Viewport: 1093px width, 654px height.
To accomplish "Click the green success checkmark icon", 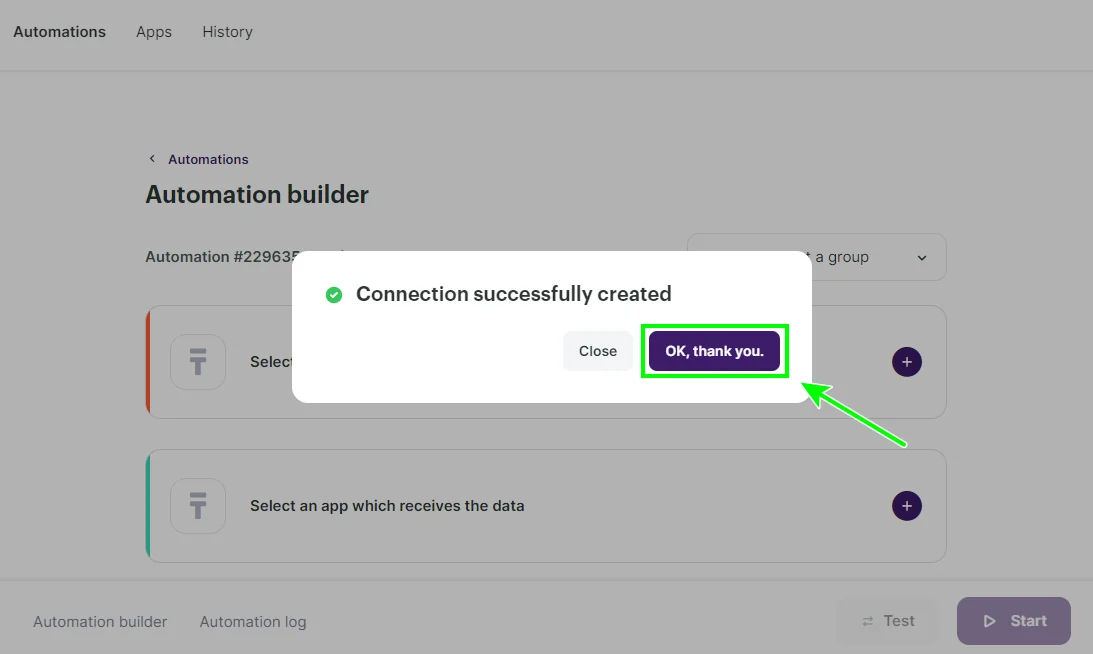I will click(332, 294).
